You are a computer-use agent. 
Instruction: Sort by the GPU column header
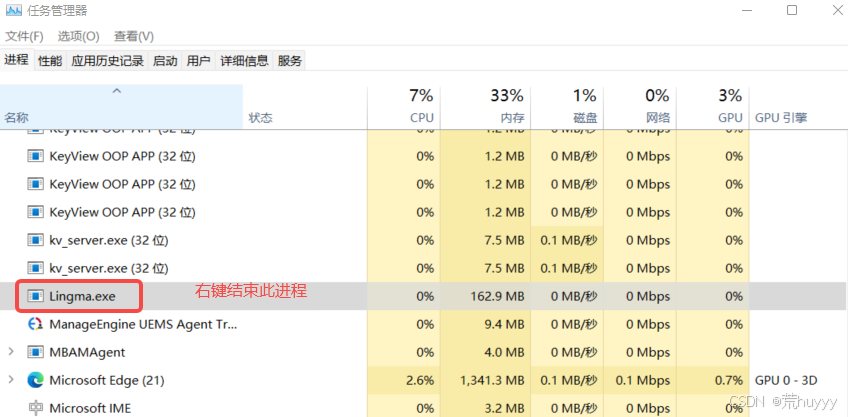coord(713,107)
